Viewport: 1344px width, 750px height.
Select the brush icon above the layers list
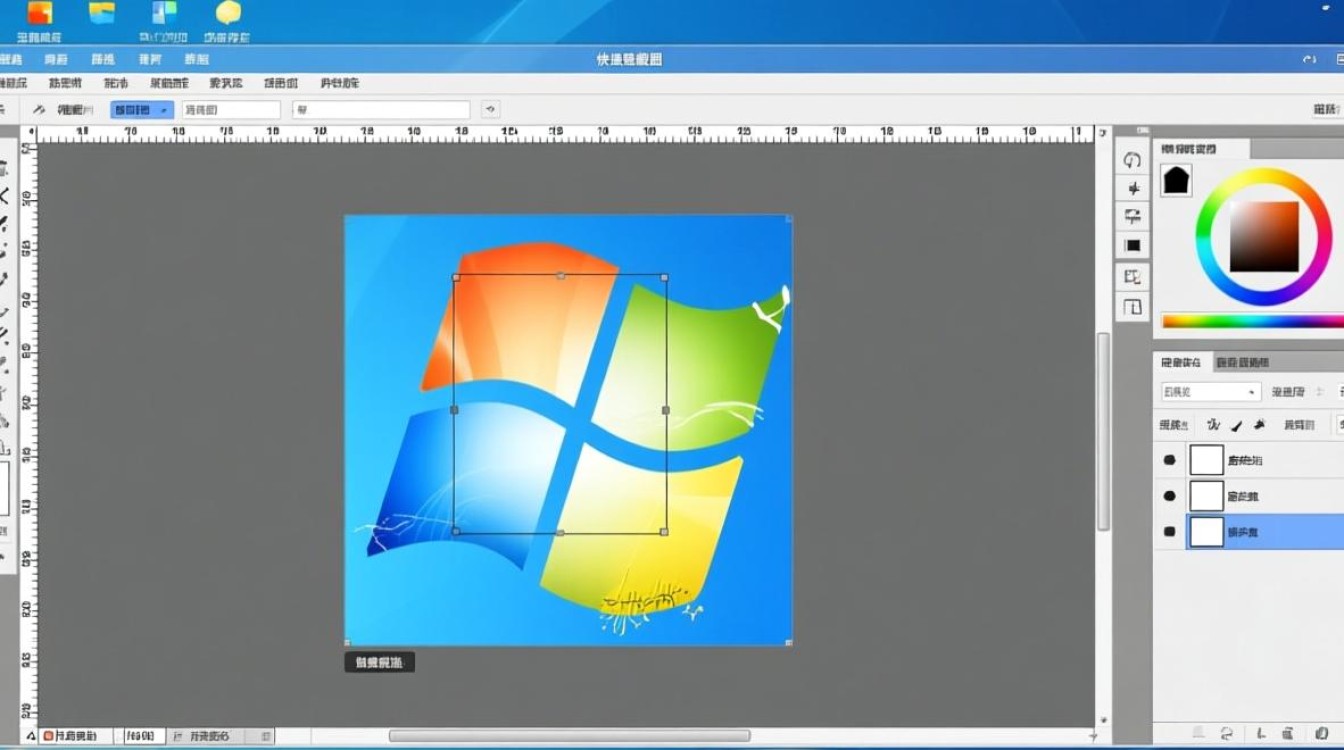tap(1236, 424)
